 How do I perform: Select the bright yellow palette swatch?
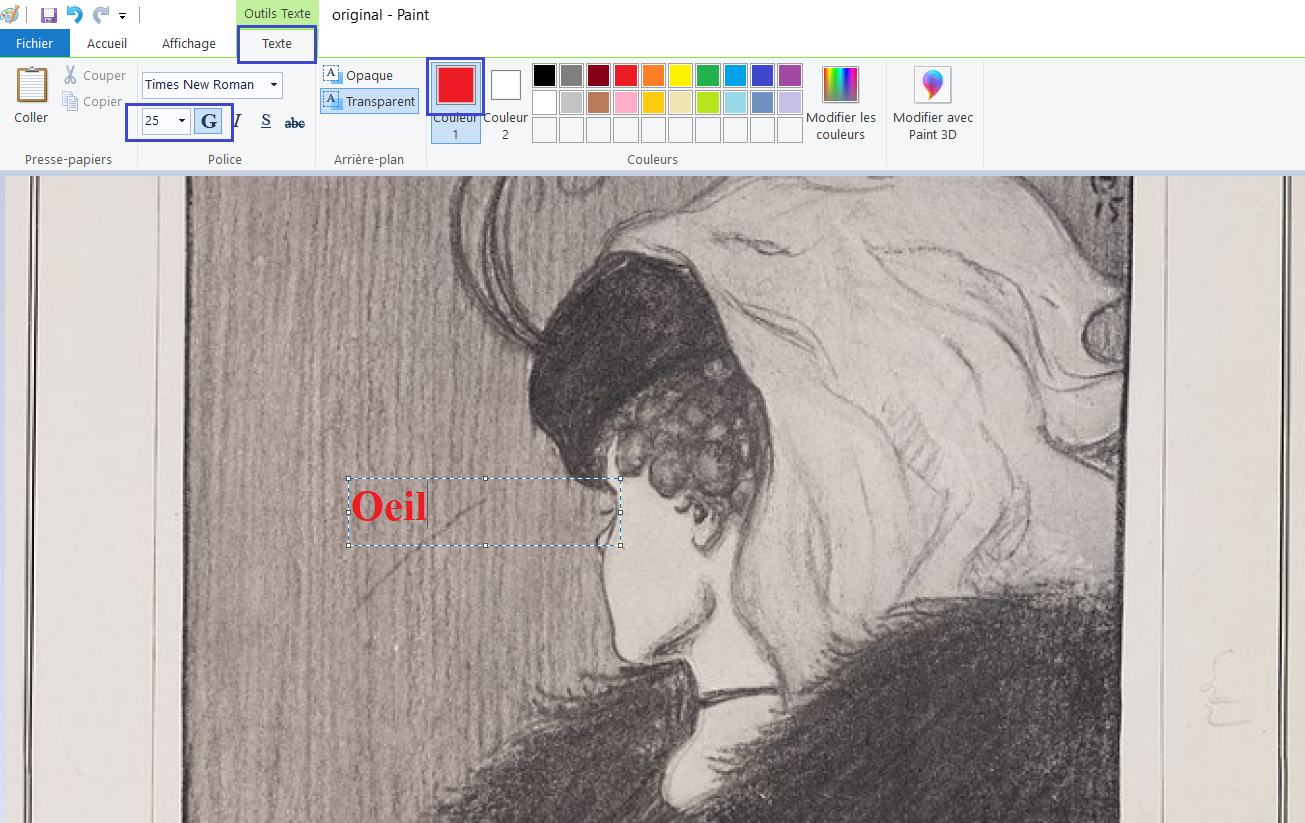pos(681,75)
